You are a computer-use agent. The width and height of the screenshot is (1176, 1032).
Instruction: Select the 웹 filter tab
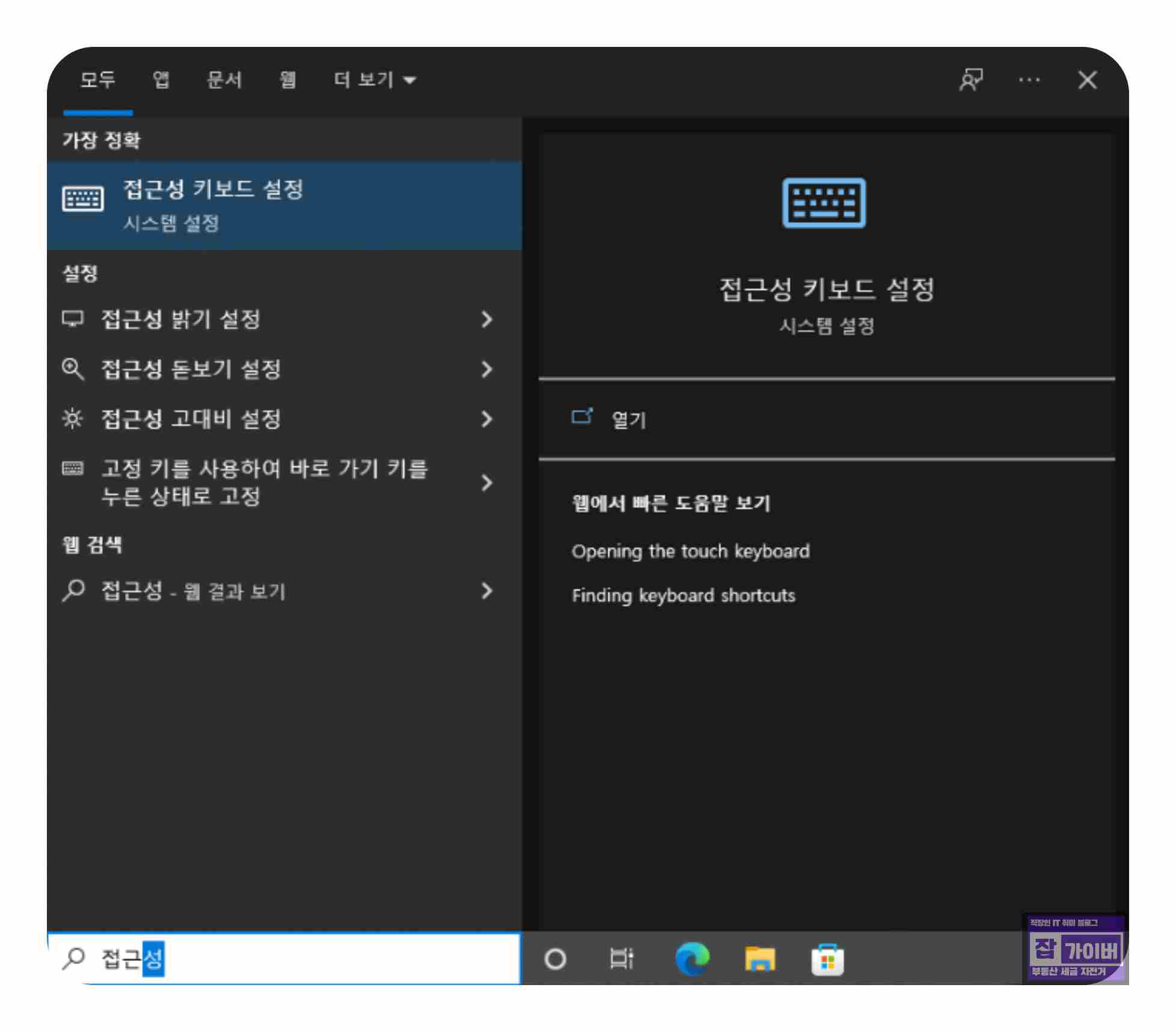[287, 80]
